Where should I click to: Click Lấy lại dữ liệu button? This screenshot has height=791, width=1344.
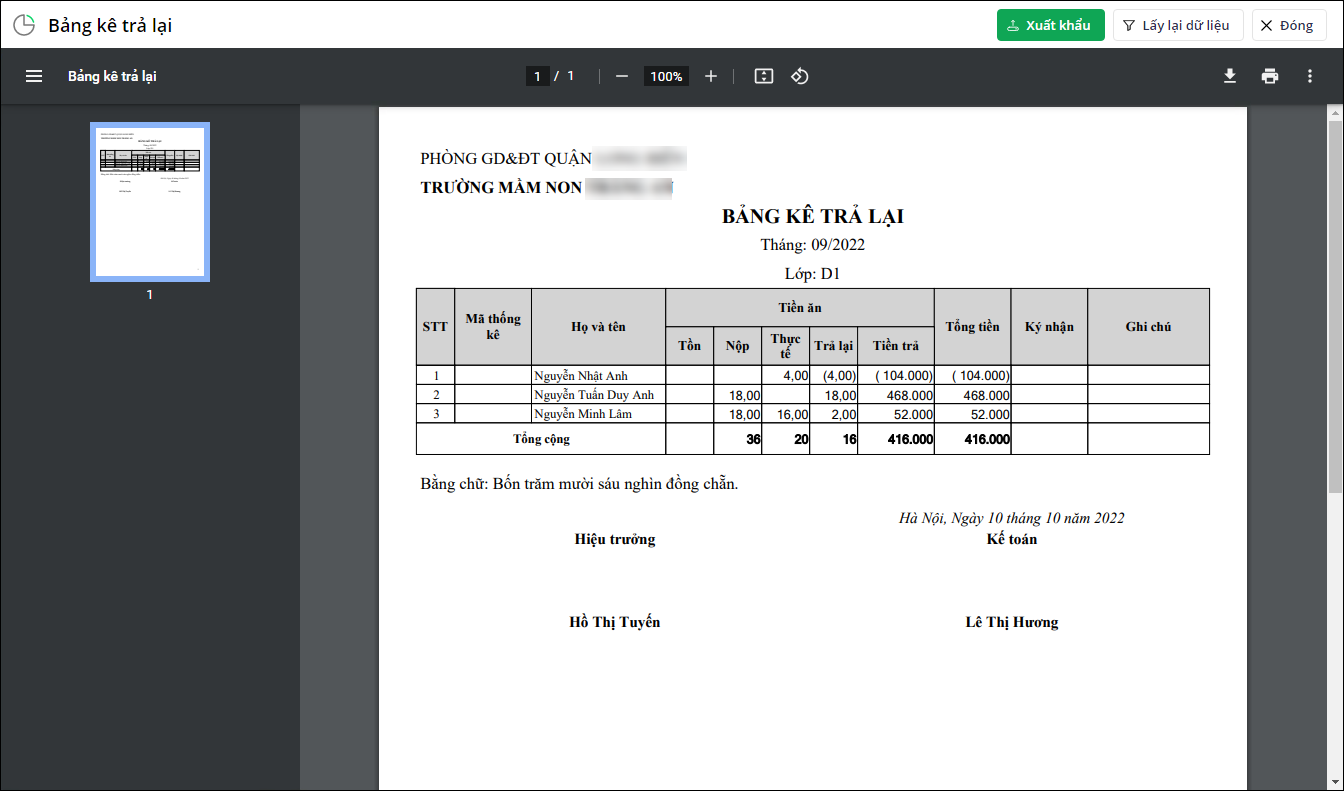[x=1177, y=25]
